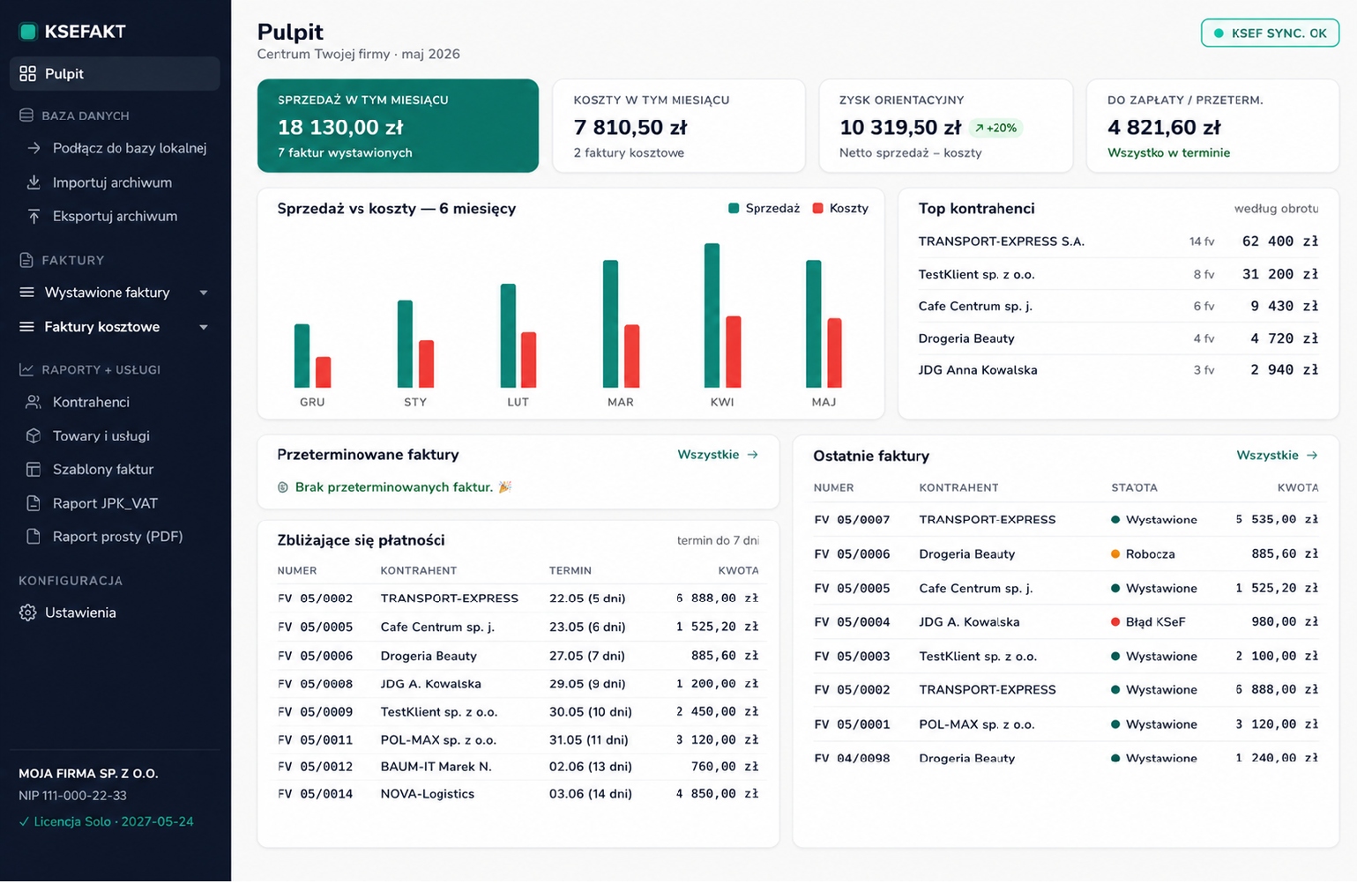
Task: Click the green GRU sales bar
Action: [302, 356]
